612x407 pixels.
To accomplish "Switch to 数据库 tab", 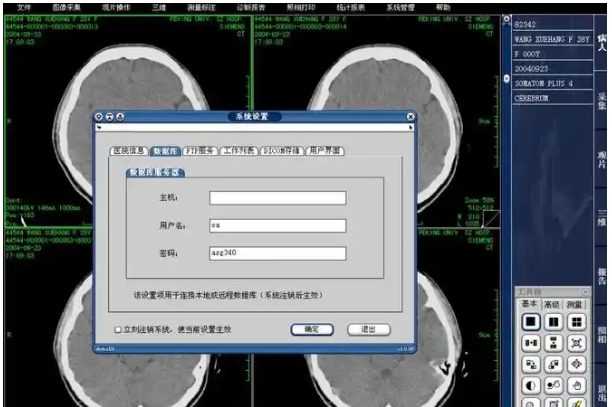I will point(165,151).
